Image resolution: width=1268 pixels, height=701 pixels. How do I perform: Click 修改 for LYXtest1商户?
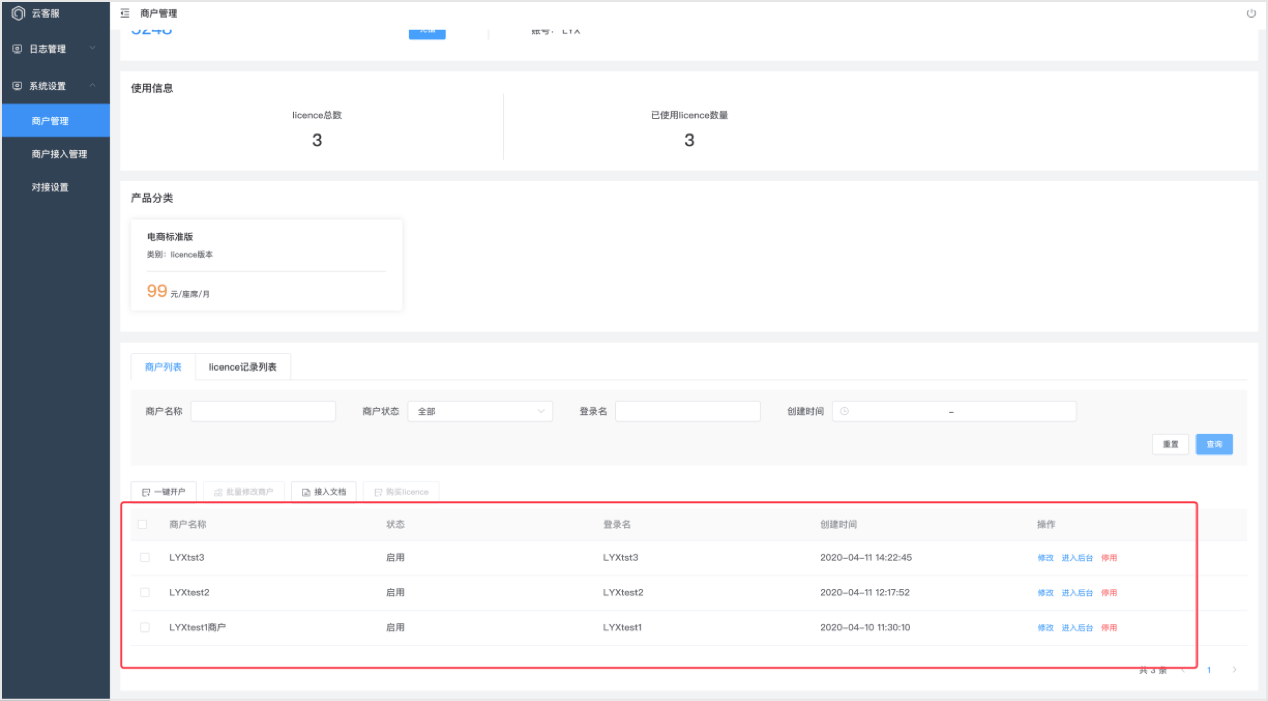click(x=1046, y=628)
